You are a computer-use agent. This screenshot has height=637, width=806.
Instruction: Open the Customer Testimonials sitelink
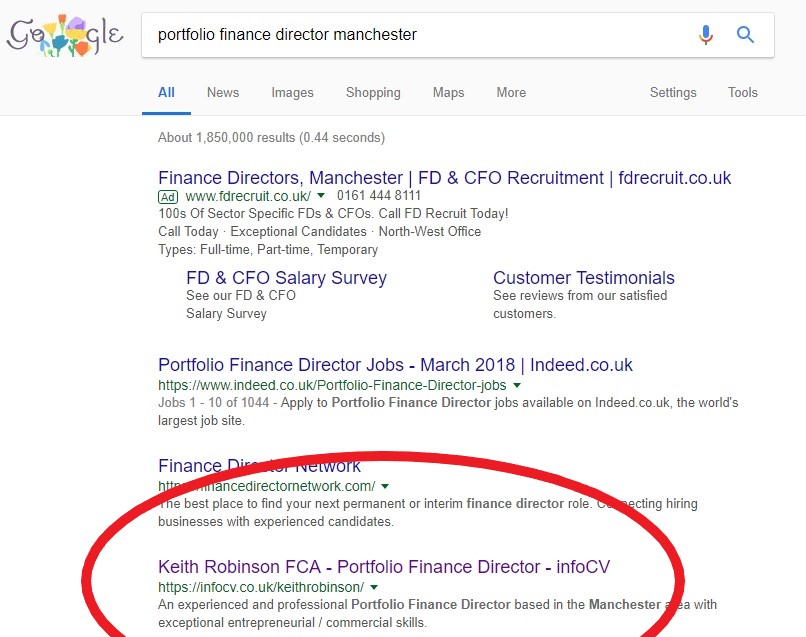point(583,278)
